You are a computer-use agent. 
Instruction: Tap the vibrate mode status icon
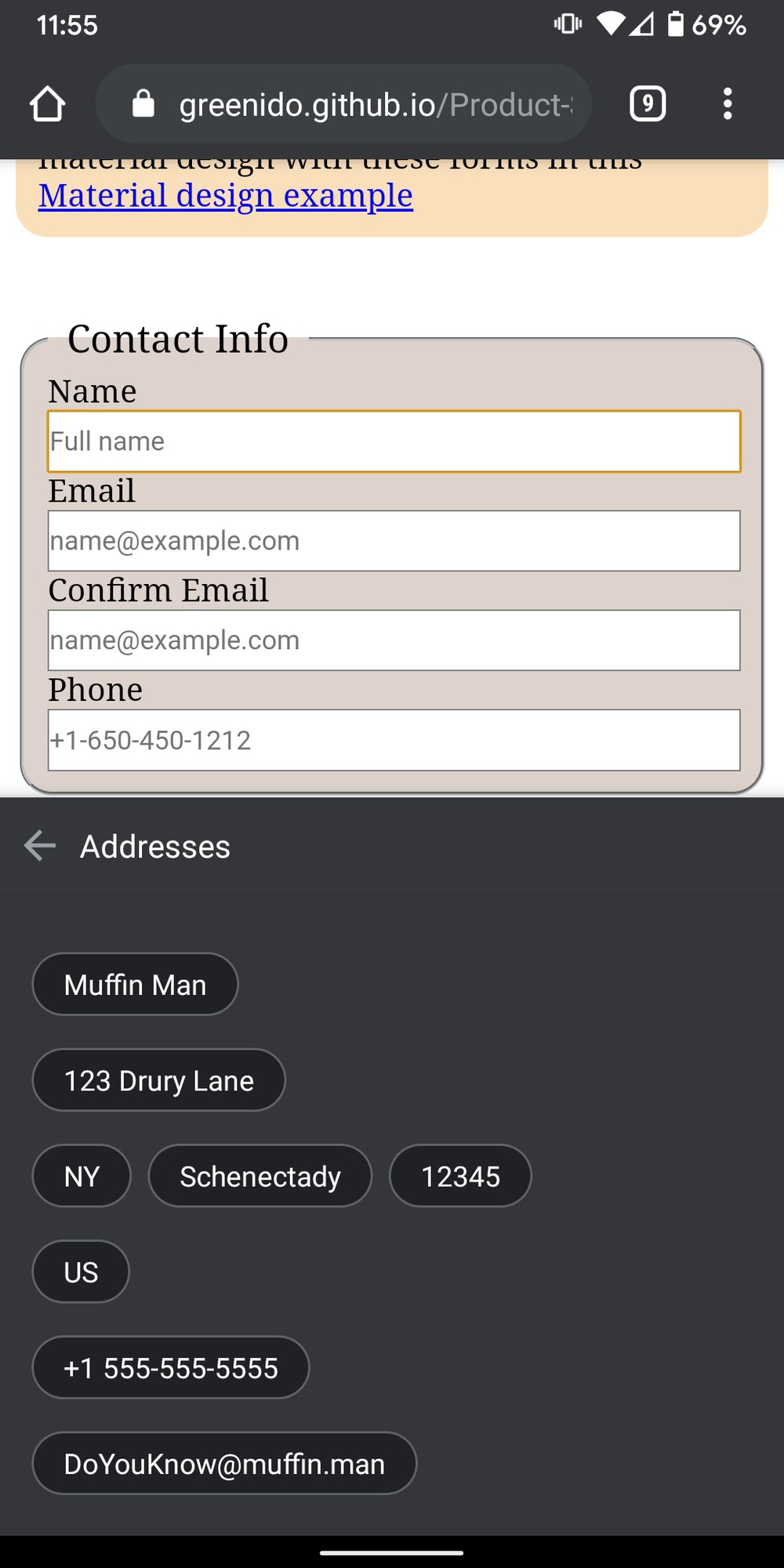click(x=568, y=24)
